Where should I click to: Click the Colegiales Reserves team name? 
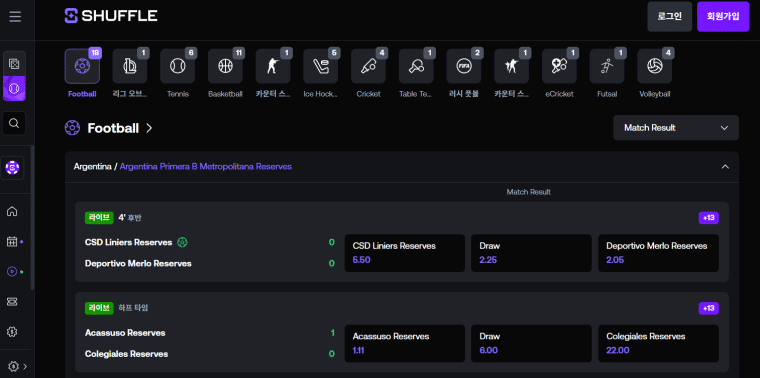127,354
